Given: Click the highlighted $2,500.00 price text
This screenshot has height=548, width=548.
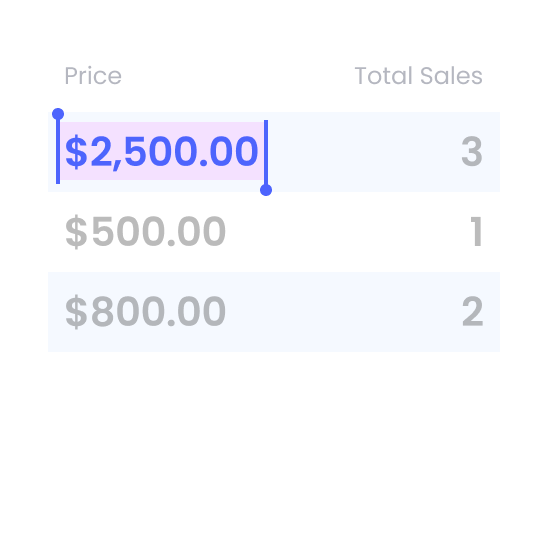Looking at the screenshot, I should coord(161,152).
